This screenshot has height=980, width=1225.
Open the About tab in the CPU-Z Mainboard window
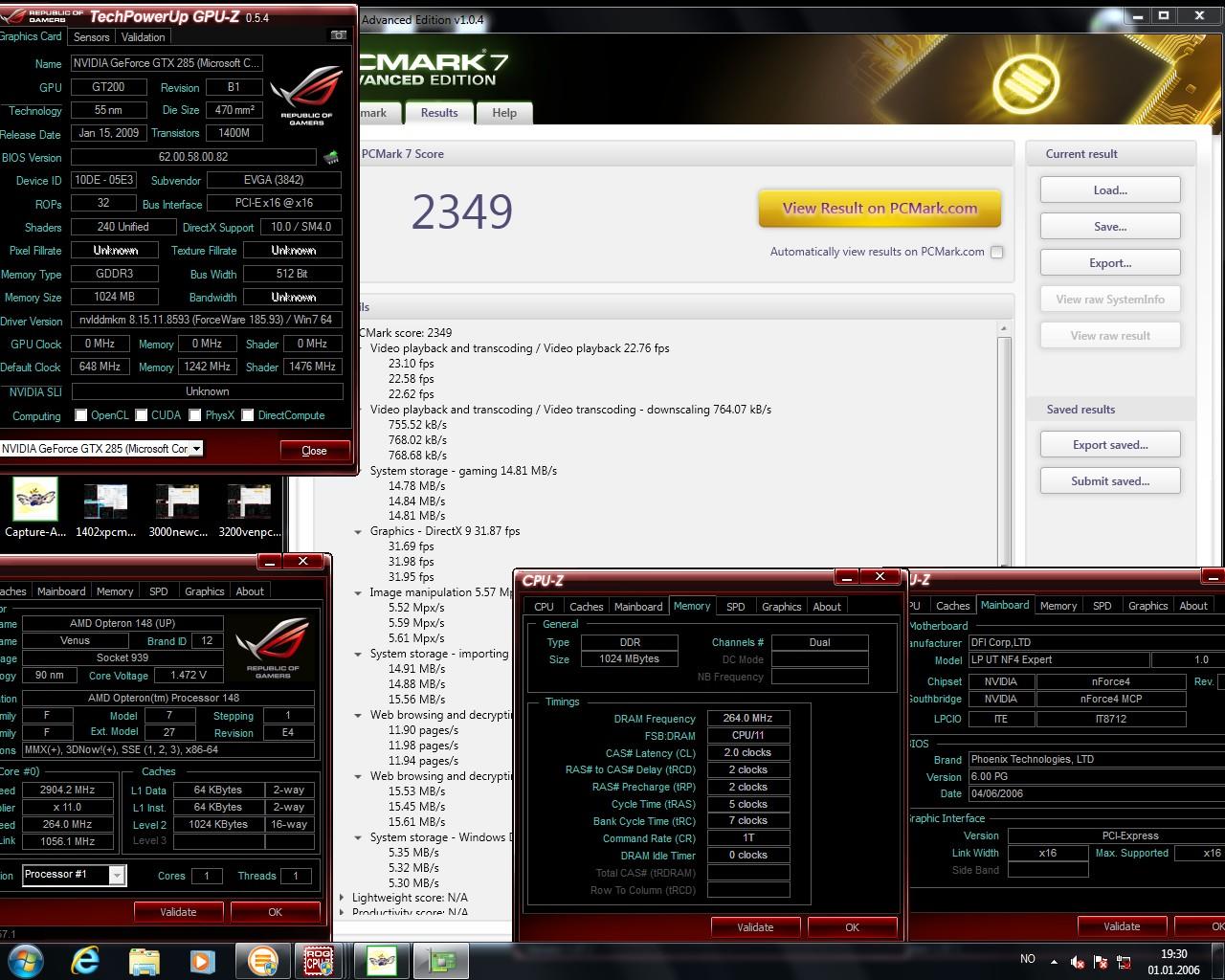1193,606
